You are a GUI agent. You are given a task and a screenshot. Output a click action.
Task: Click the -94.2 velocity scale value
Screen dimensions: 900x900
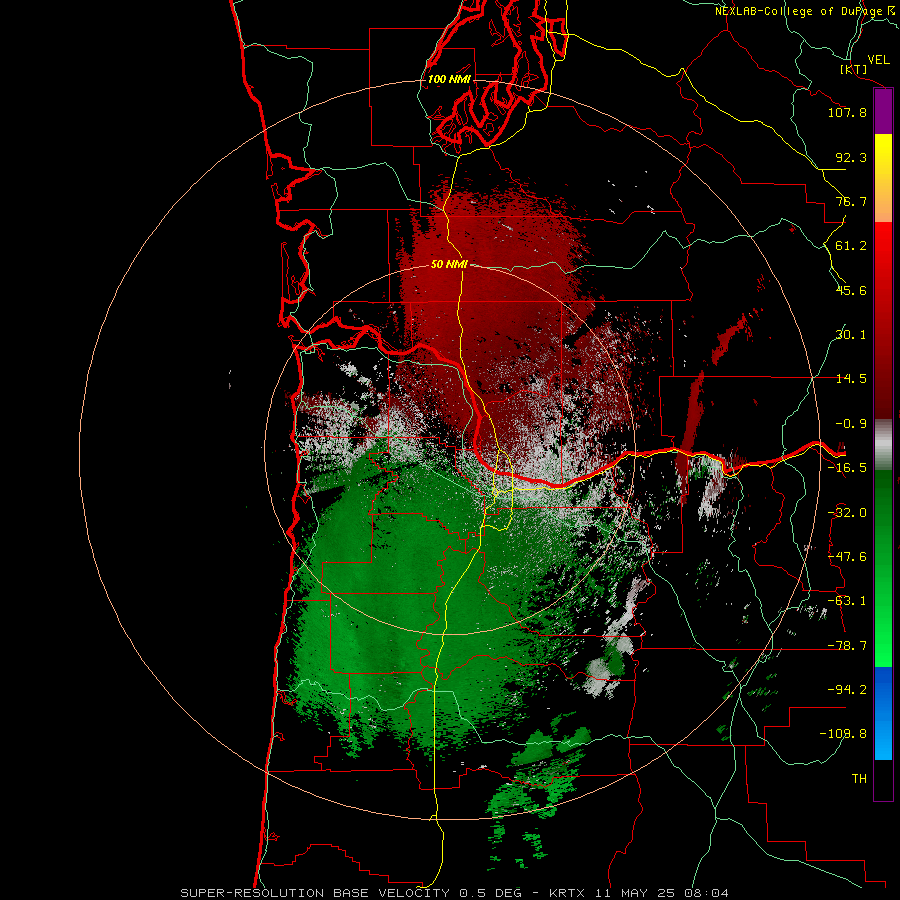pos(847,690)
